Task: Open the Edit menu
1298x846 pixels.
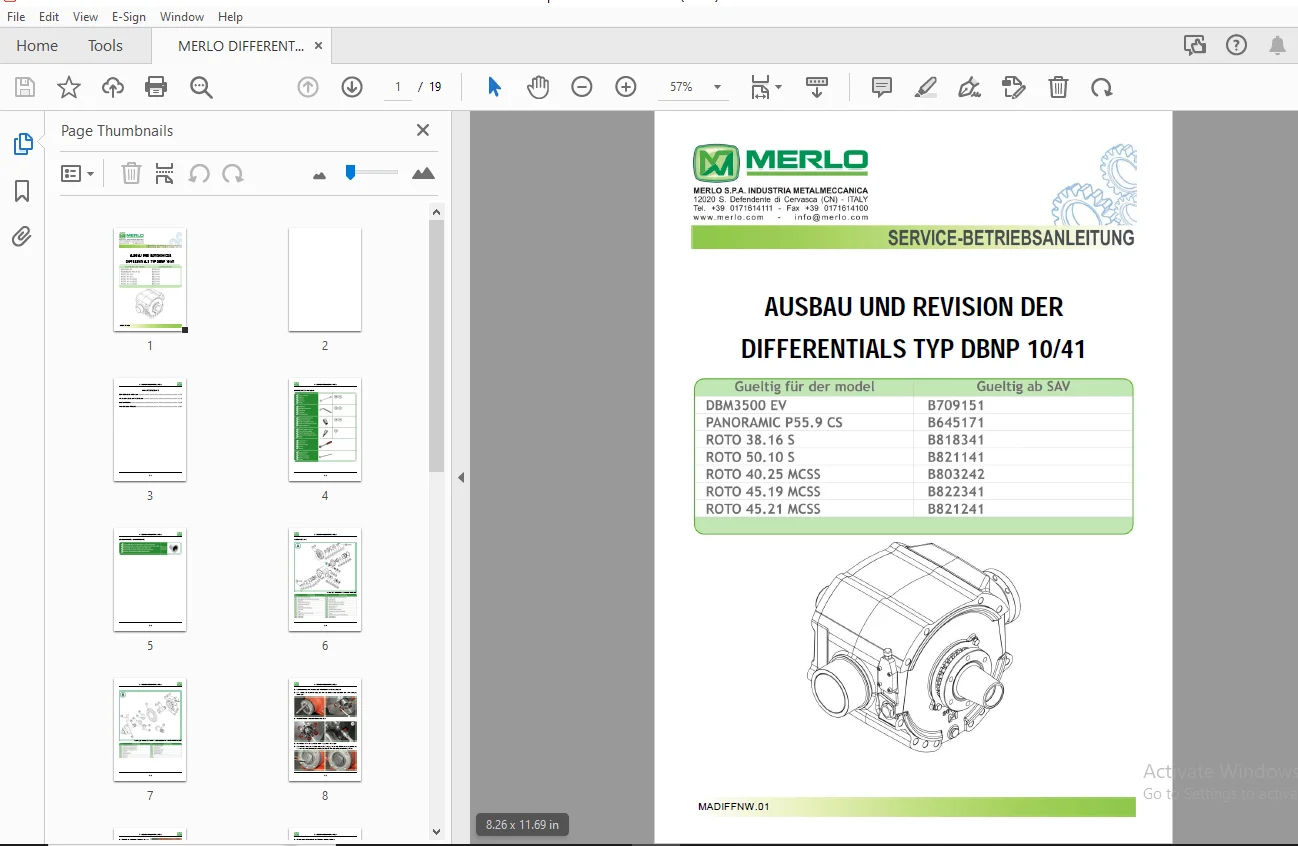Action: [x=49, y=17]
